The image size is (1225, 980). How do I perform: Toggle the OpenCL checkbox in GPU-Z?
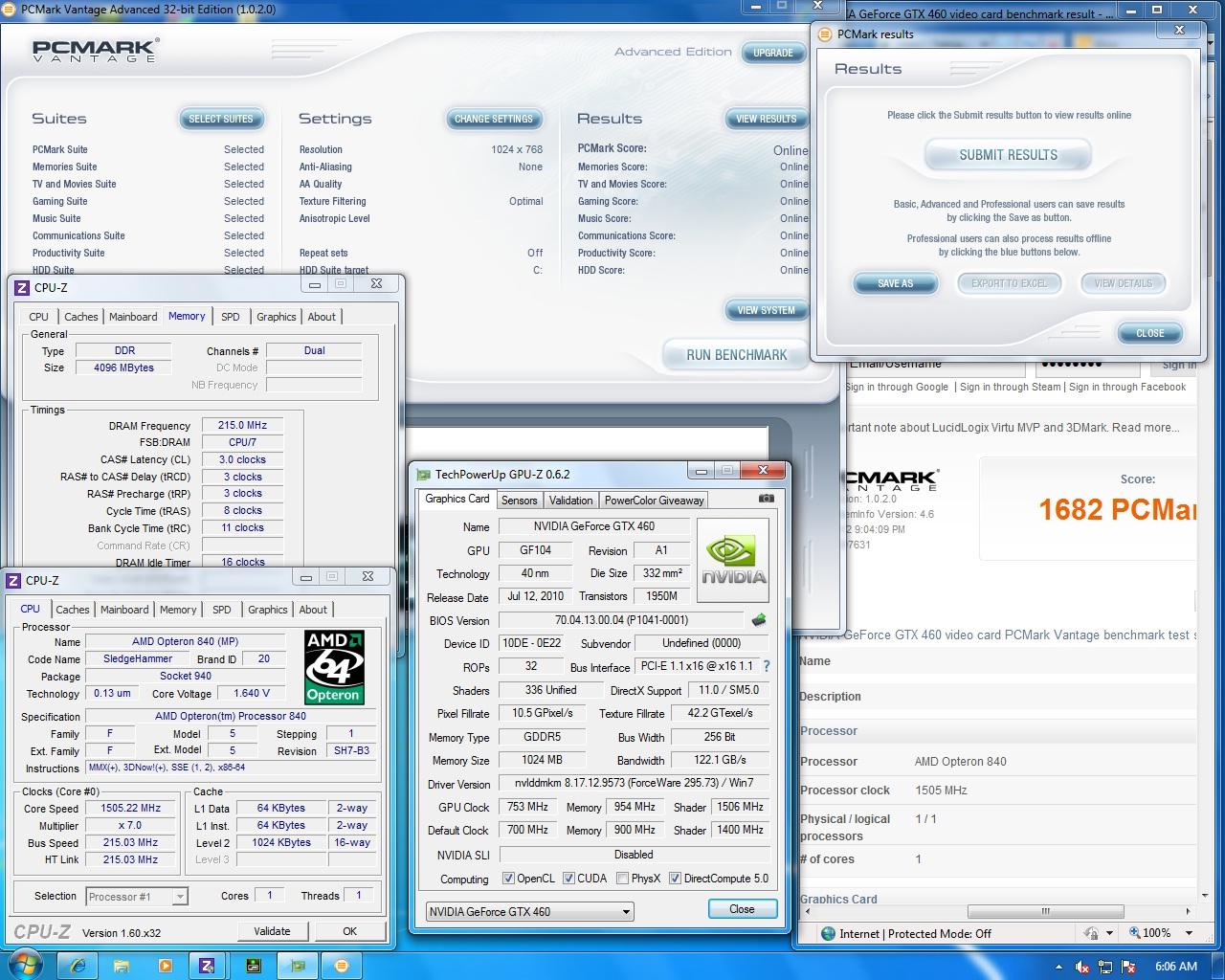[x=508, y=879]
